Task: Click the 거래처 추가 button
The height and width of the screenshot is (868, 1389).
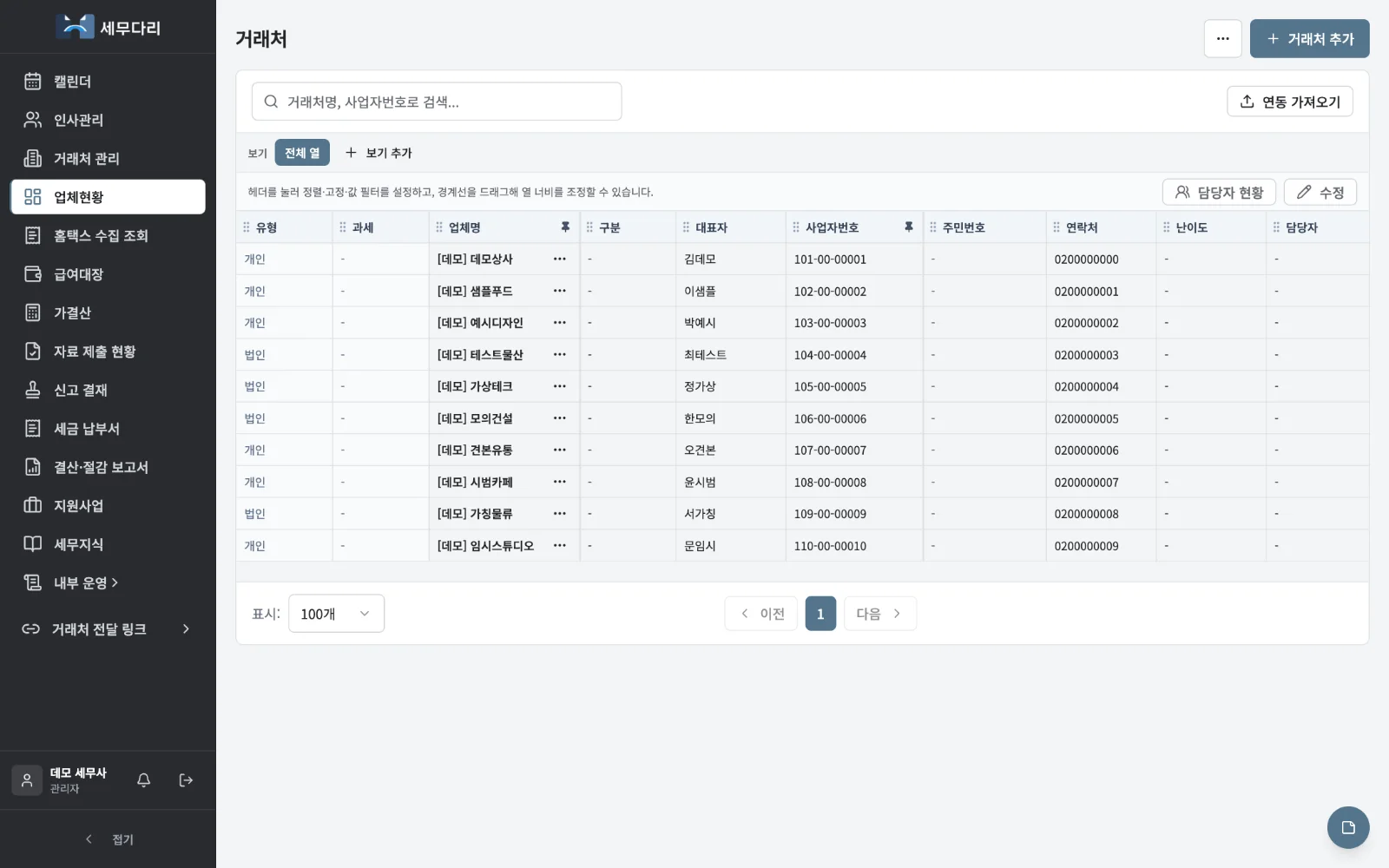Action: coord(1309,39)
